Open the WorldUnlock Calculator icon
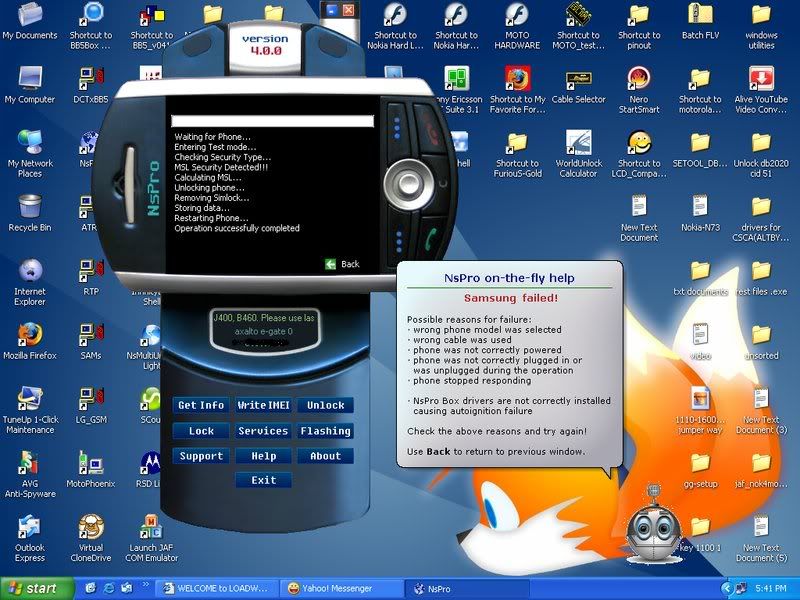 pos(578,153)
